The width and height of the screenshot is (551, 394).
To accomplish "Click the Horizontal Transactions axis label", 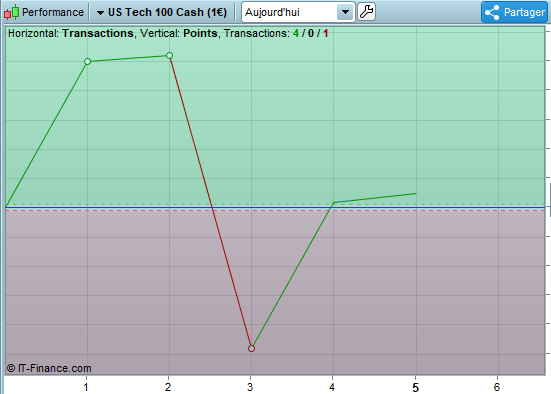I will [71, 33].
